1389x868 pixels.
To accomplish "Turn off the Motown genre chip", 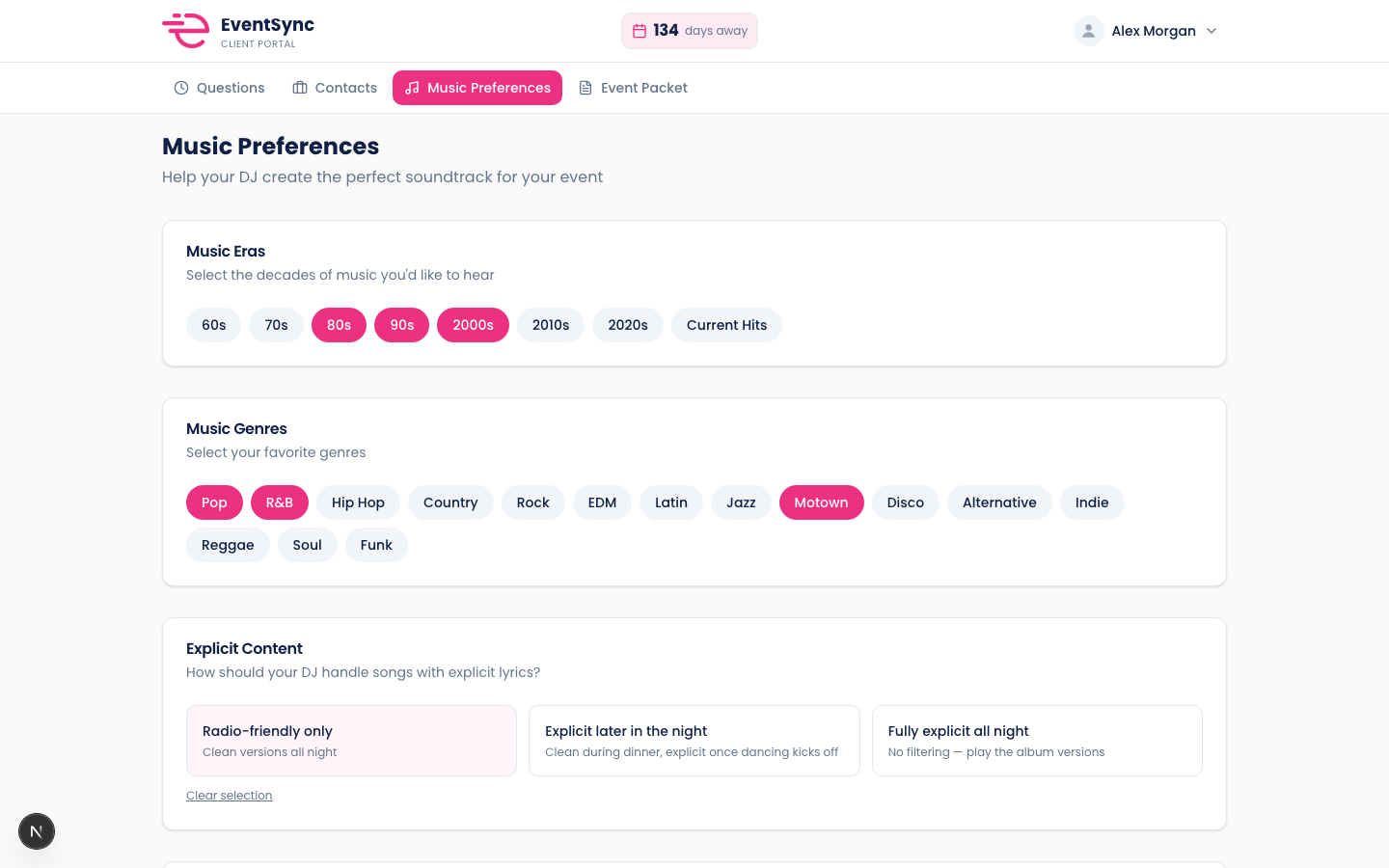I will click(822, 502).
